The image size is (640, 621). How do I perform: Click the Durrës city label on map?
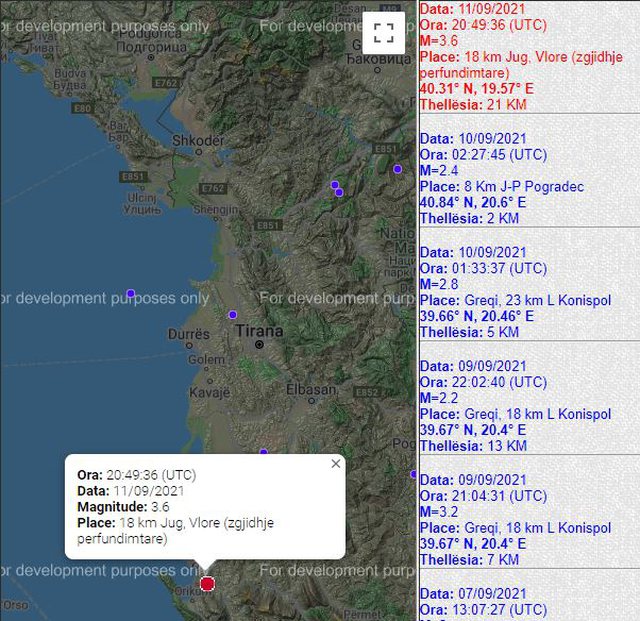[189, 332]
